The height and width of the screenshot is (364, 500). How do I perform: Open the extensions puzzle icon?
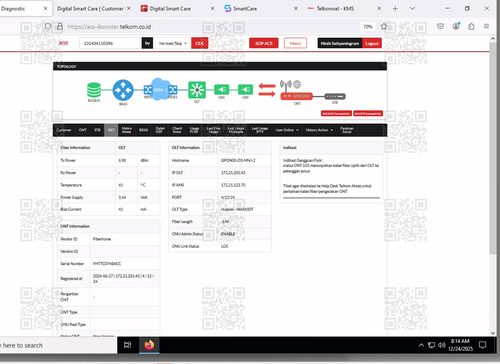471,26
